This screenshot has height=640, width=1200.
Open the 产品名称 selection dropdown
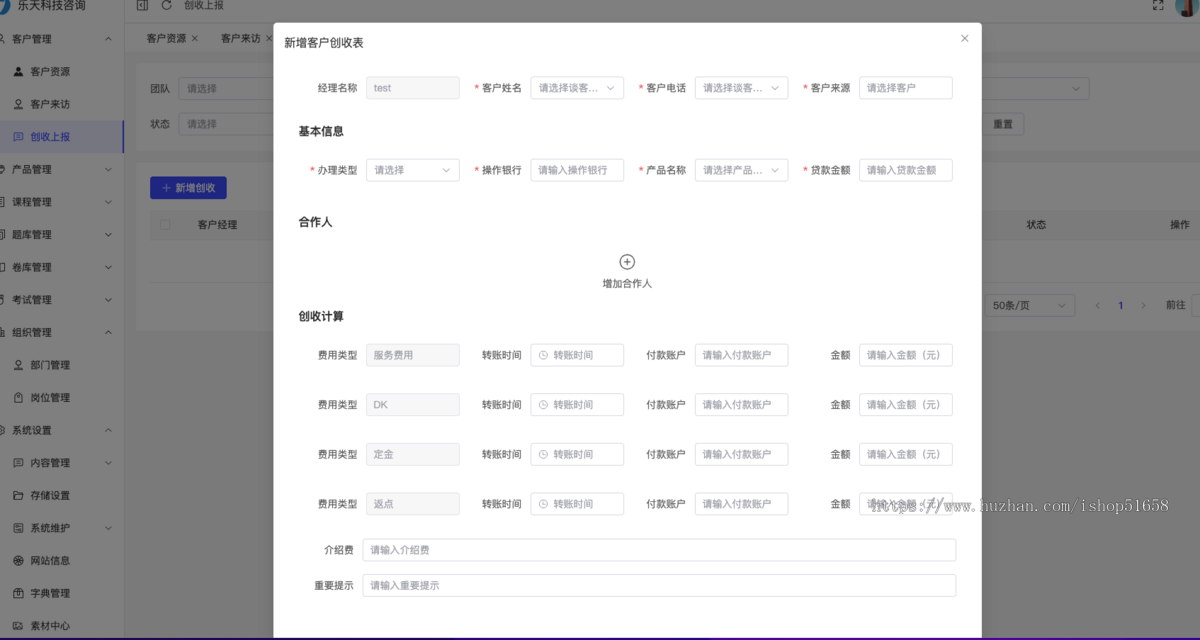point(742,169)
